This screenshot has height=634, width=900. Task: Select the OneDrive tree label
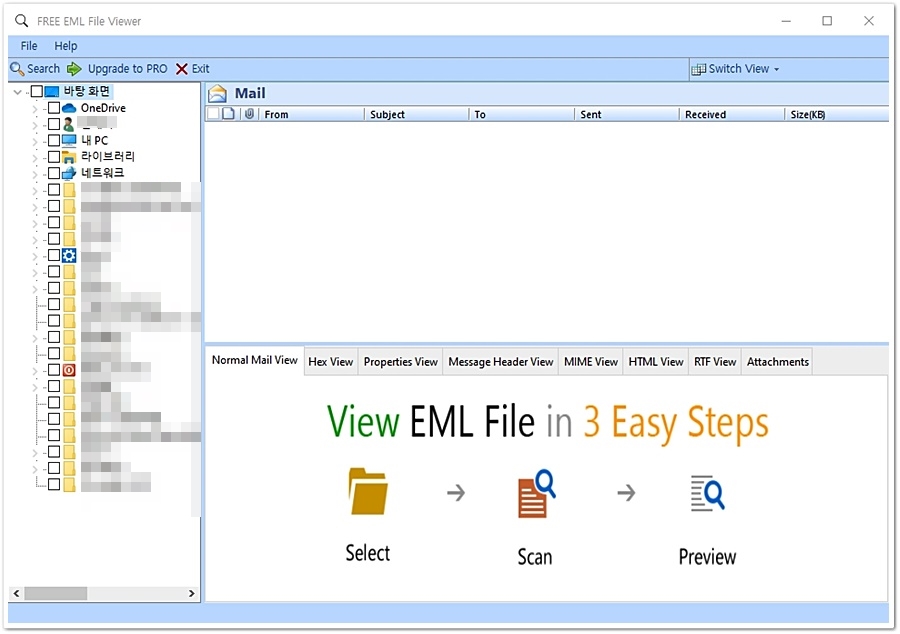[103, 108]
